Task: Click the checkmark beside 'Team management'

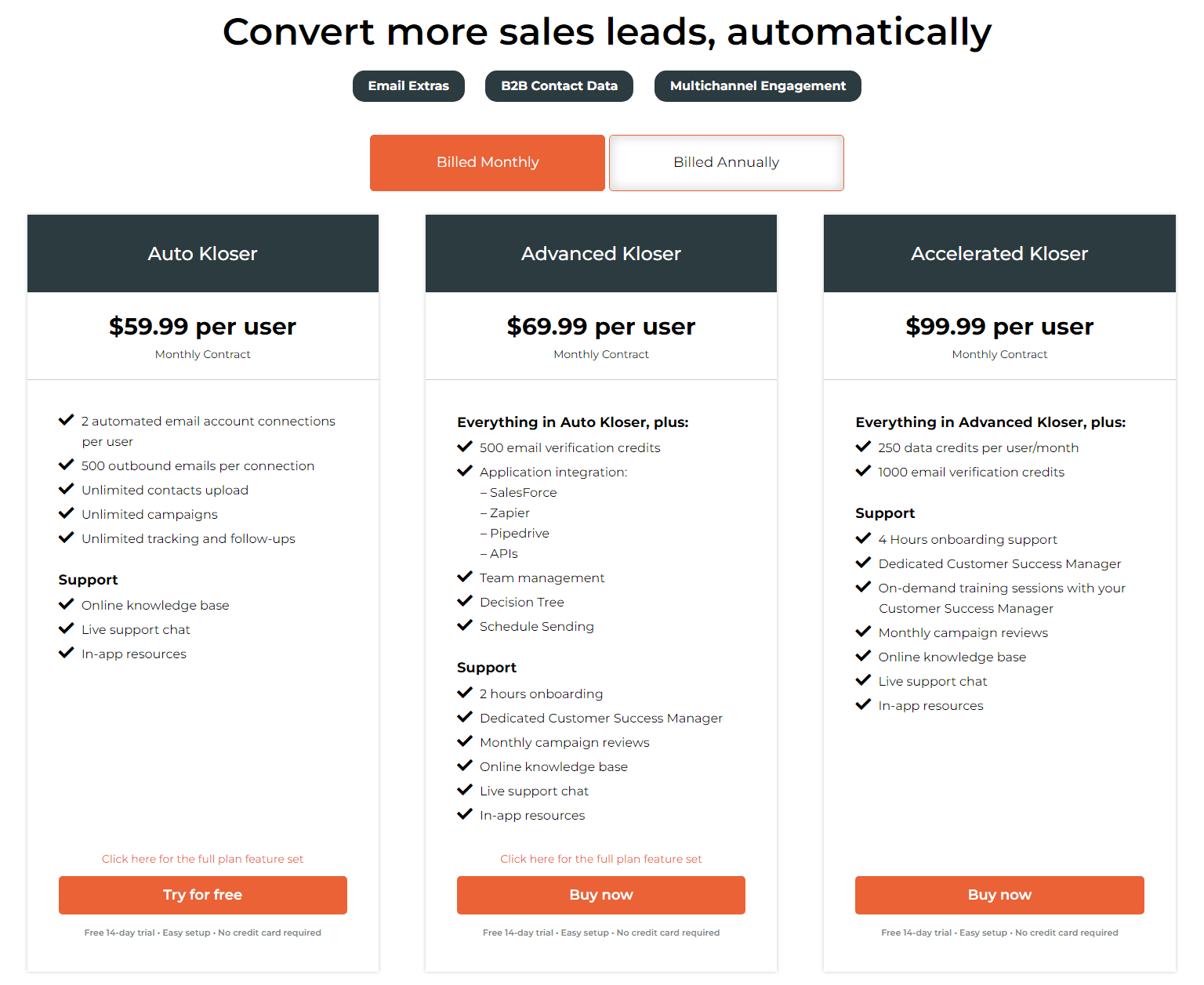Action: [x=465, y=577]
